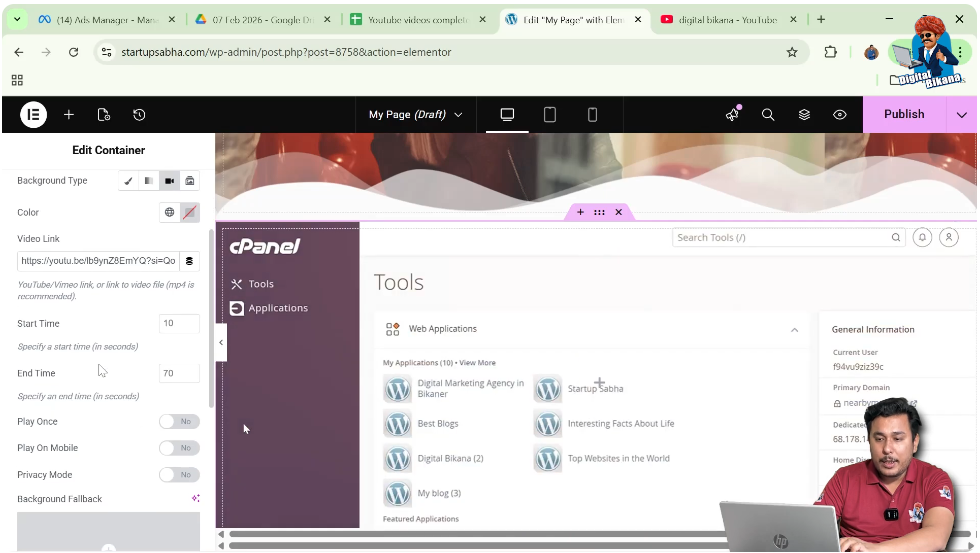Click the Publish button
Viewport: 980px width, 553px height.
903,115
